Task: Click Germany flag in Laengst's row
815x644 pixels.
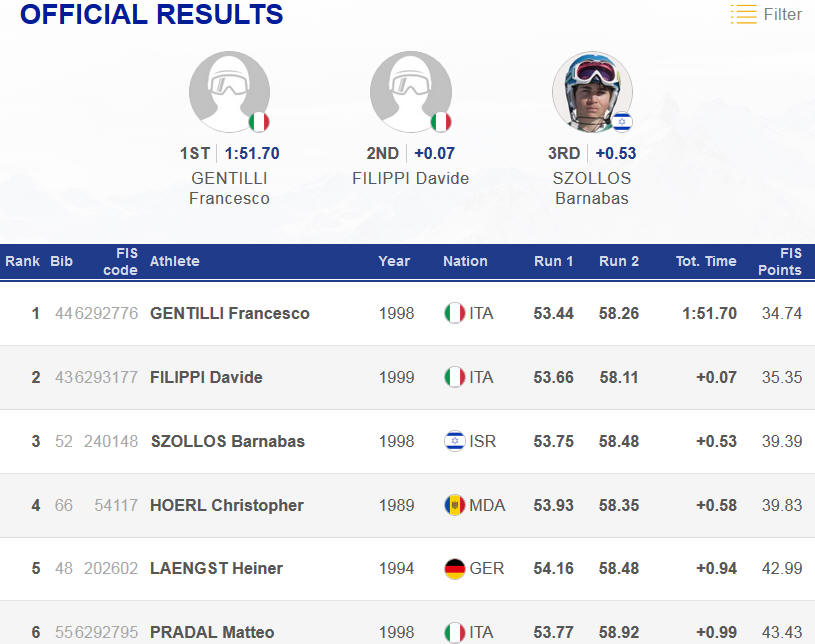Action: [x=454, y=568]
